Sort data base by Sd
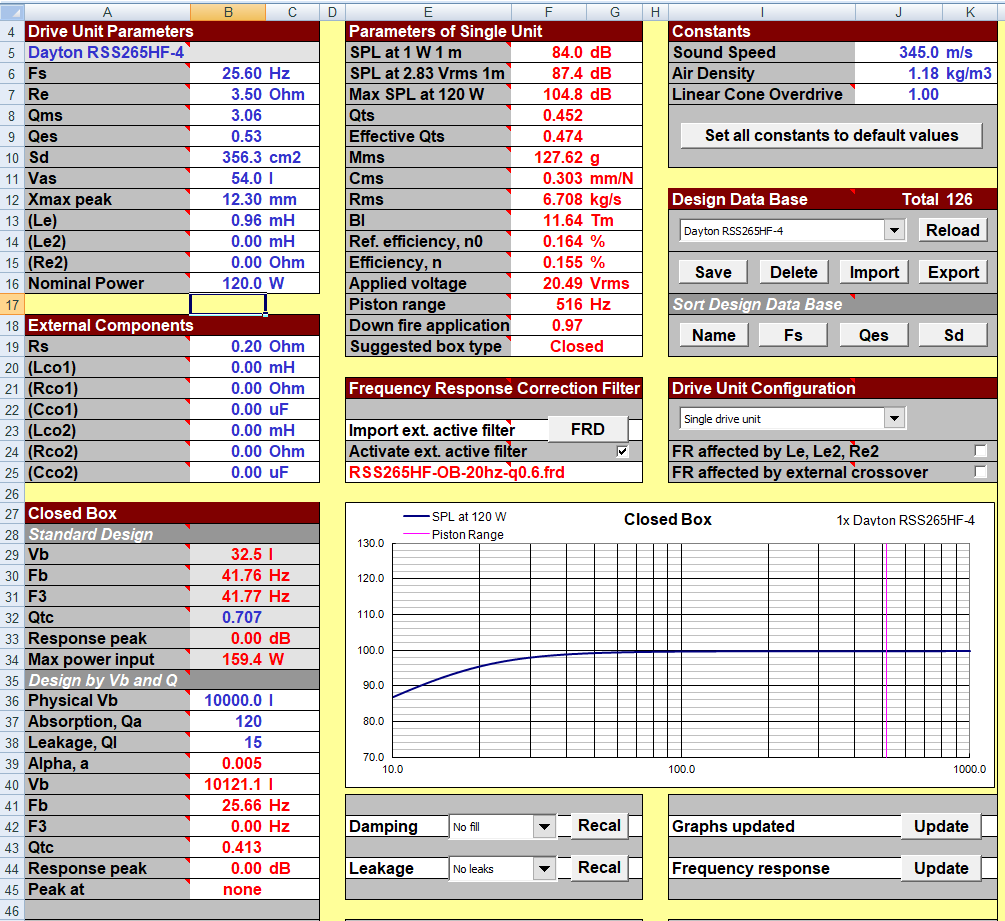The width and height of the screenshot is (1005, 921). pos(953,335)
